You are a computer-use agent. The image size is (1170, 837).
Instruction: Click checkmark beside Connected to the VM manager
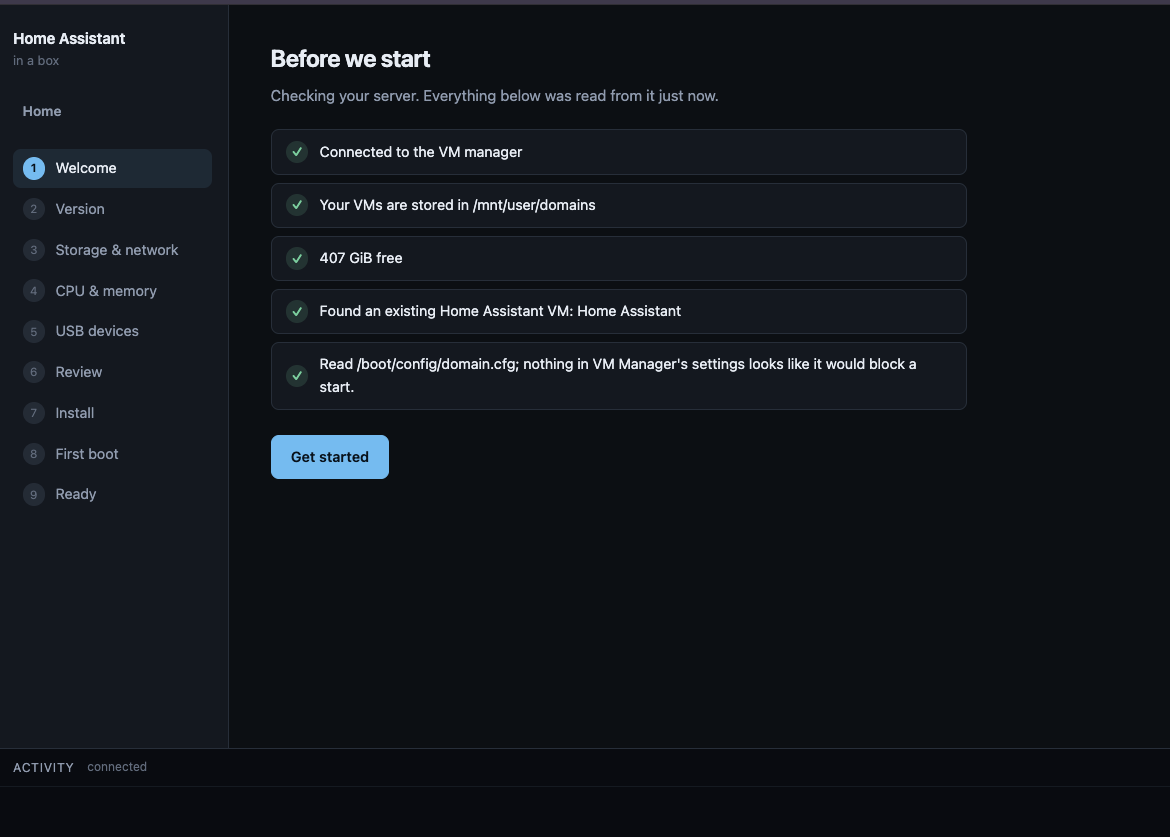point(297,152)
